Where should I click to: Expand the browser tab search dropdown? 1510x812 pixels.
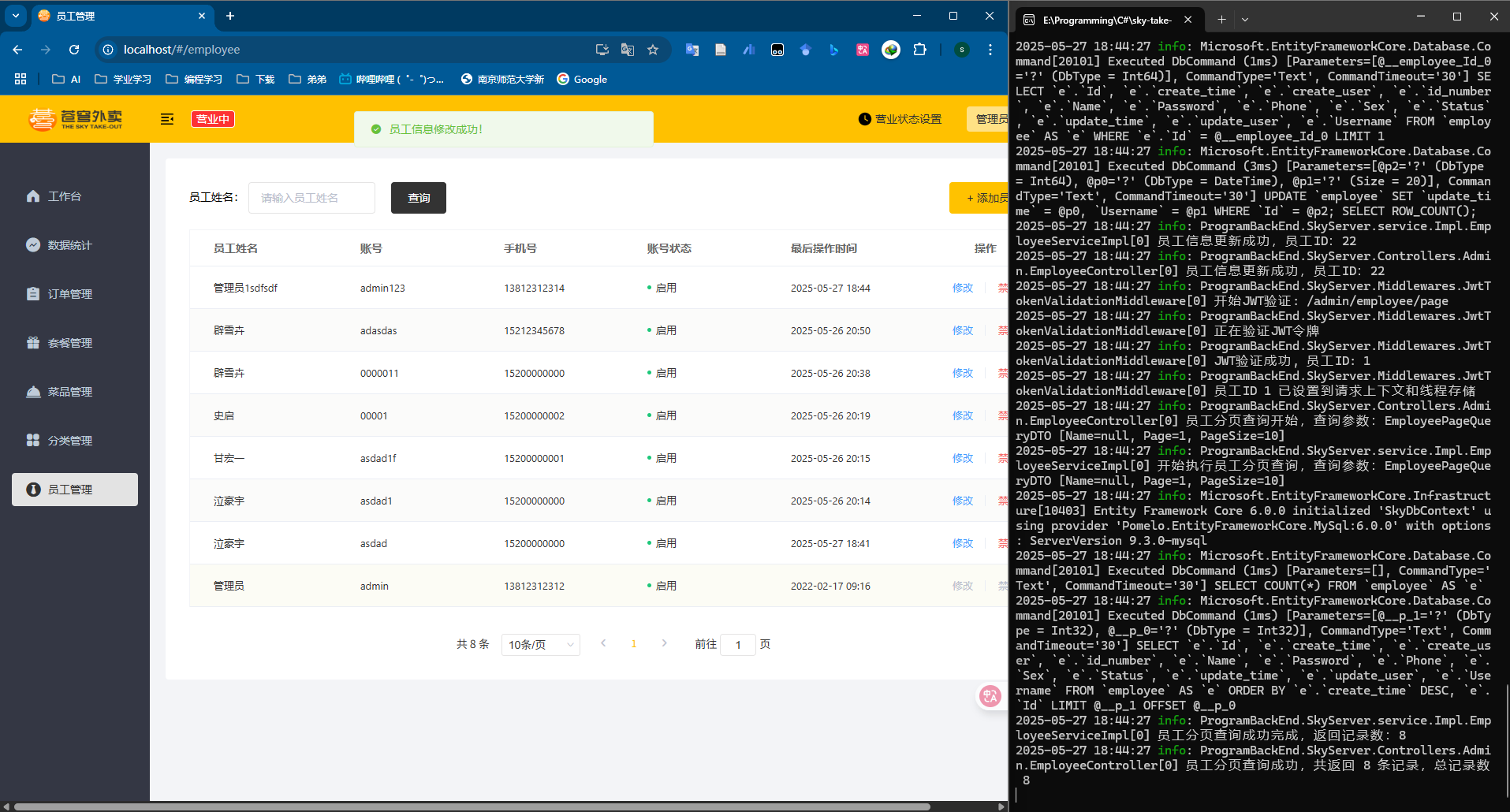(16, 16)
